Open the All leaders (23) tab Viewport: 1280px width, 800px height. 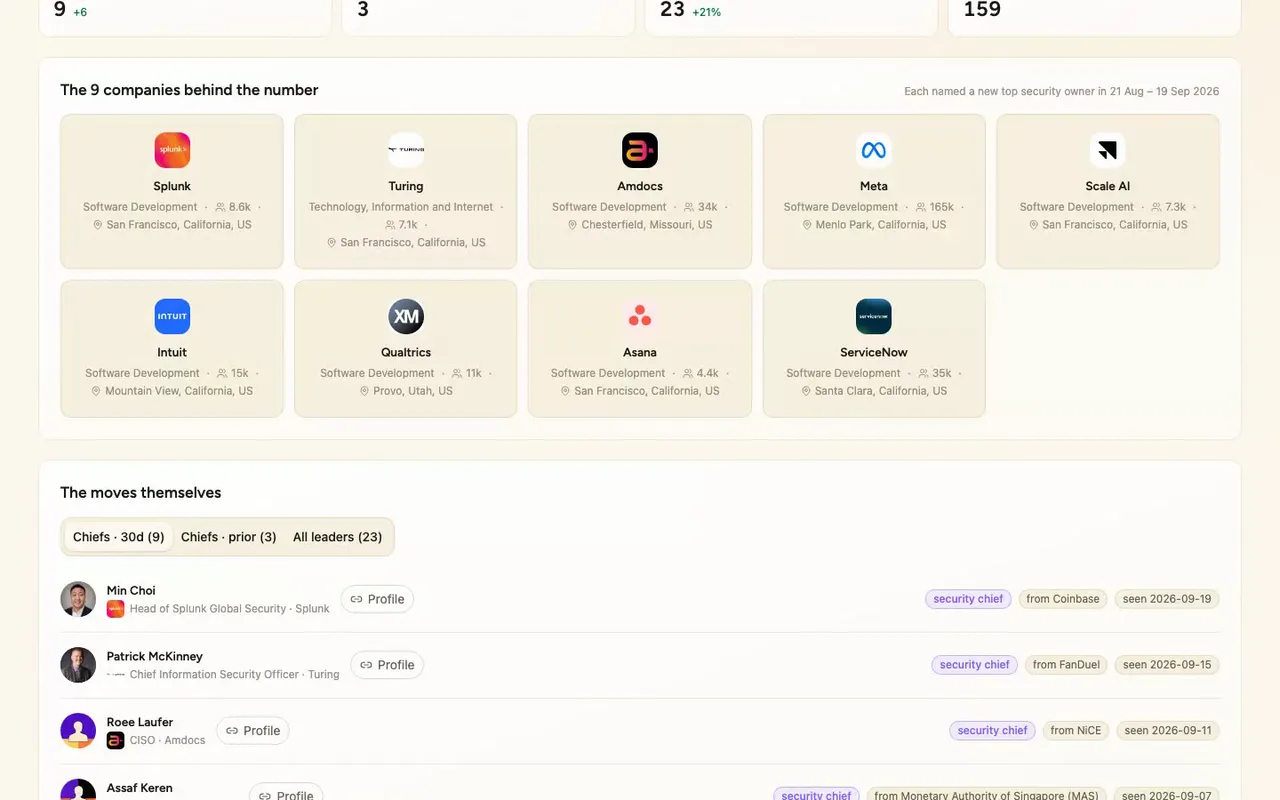tap(338, 537)
